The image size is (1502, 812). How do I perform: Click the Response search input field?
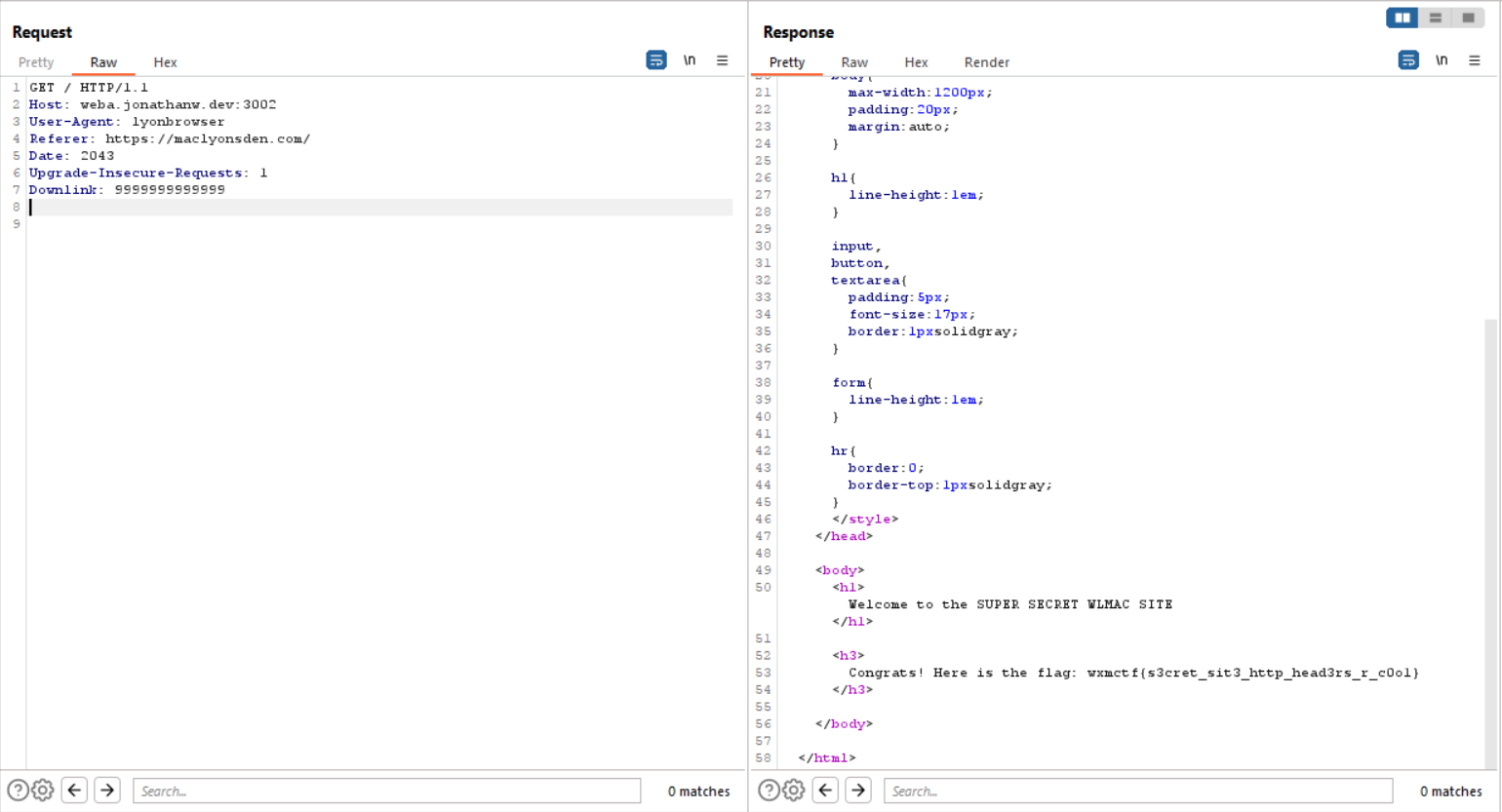(1138, 791)
